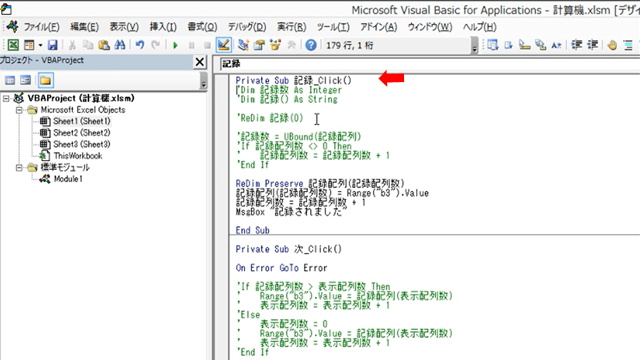
Task: Collapse the 標準モジュール folder
Action: [19, 167]
